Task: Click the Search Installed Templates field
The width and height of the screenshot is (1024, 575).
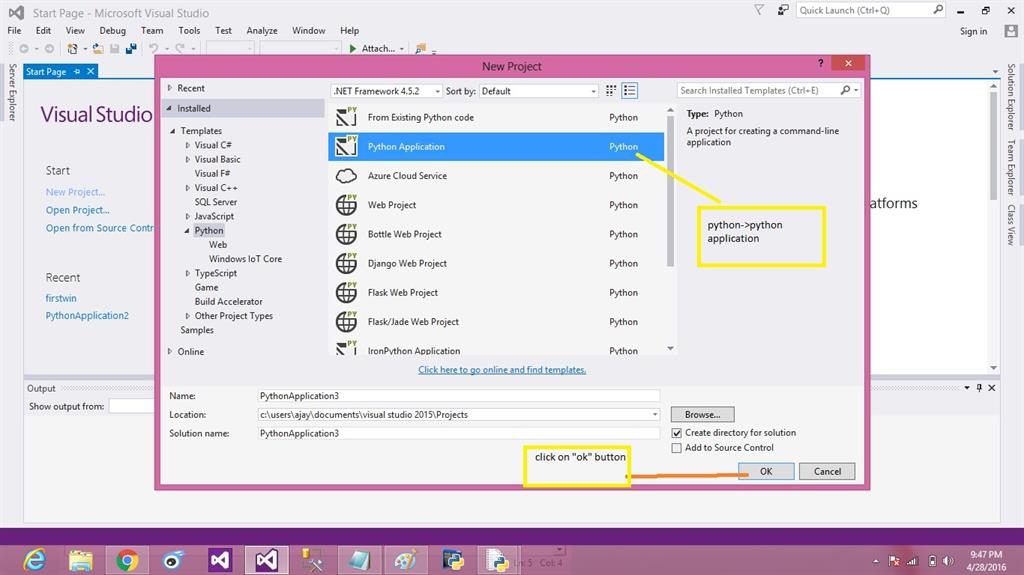Action: pos(758,90)
